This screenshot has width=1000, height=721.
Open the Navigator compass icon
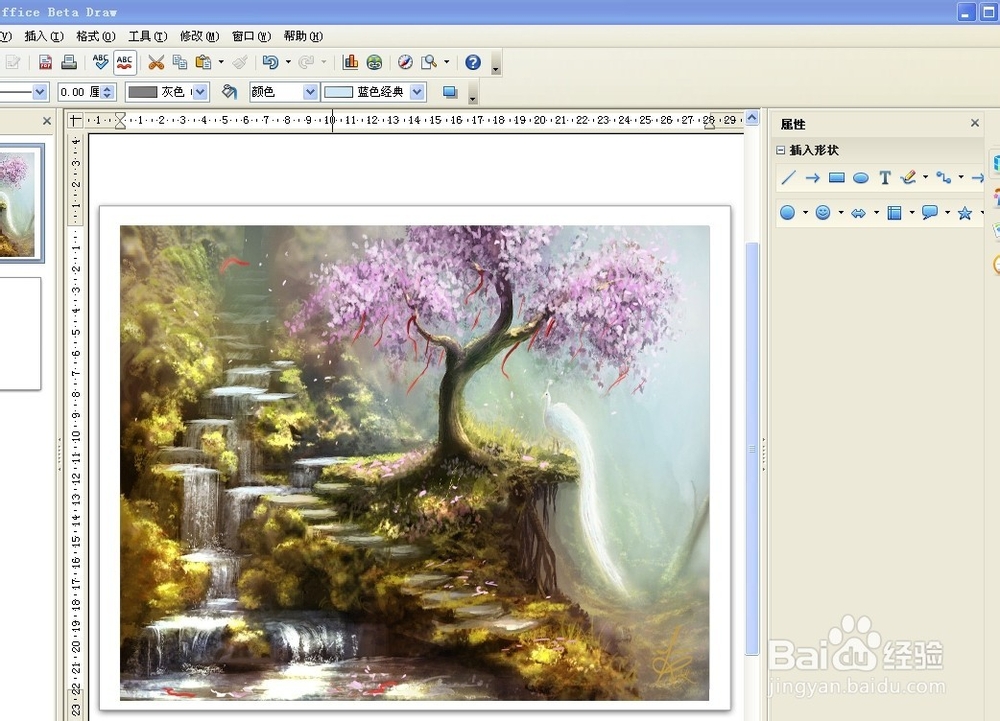[406, 62]
